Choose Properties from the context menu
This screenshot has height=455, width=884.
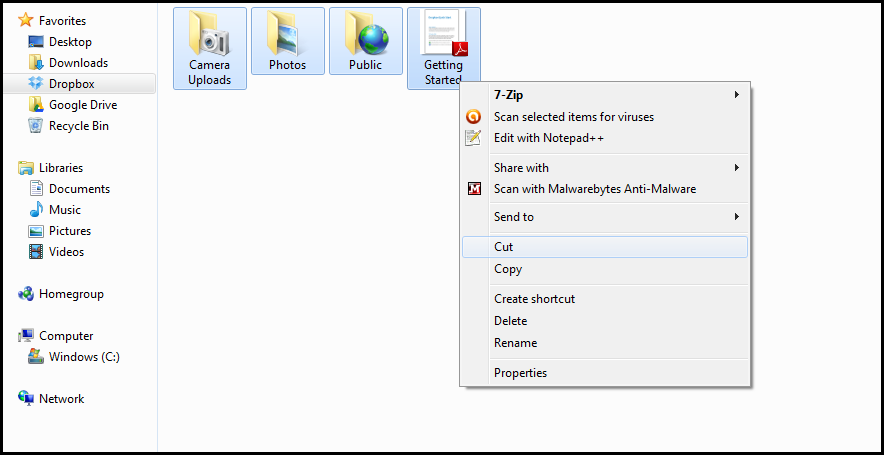coord(604,373)
